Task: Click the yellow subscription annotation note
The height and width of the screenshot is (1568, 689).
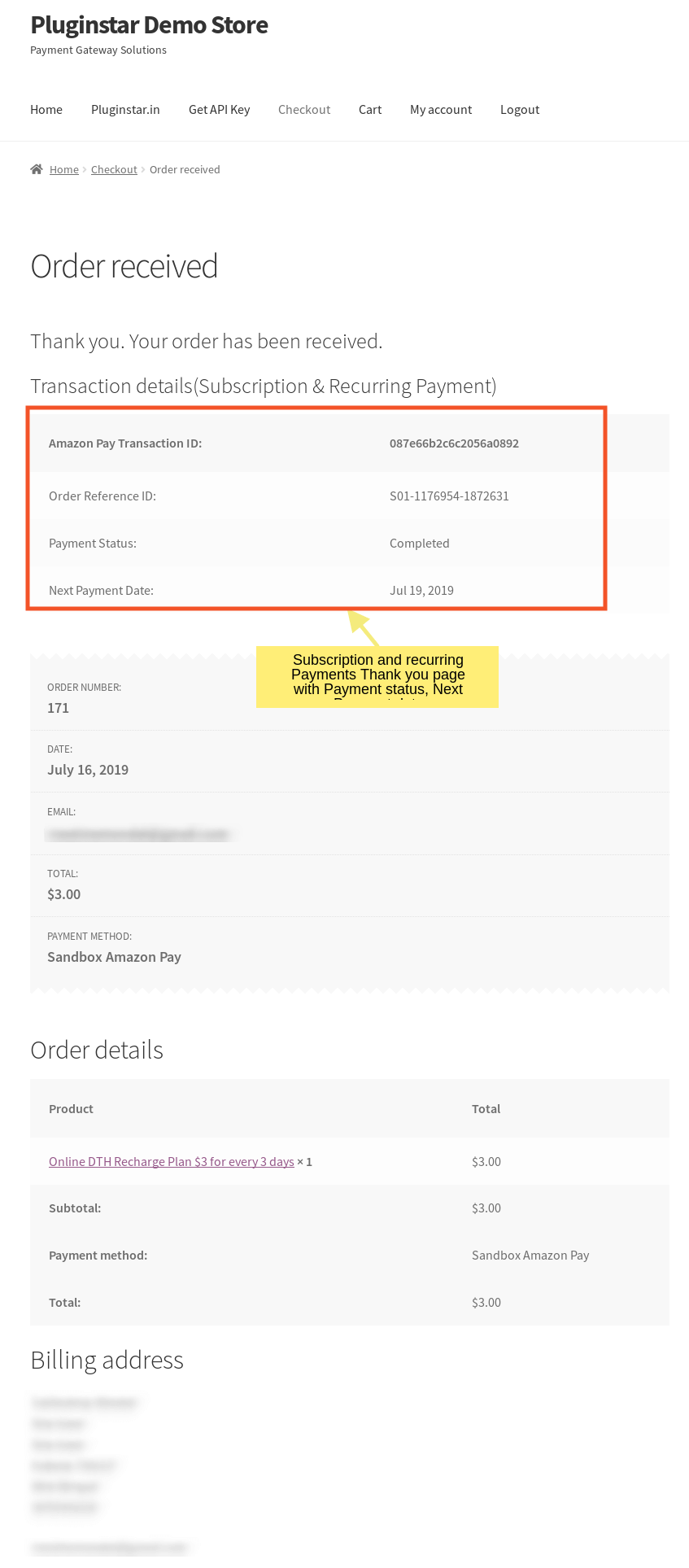Action: click(x=377, y=676)
